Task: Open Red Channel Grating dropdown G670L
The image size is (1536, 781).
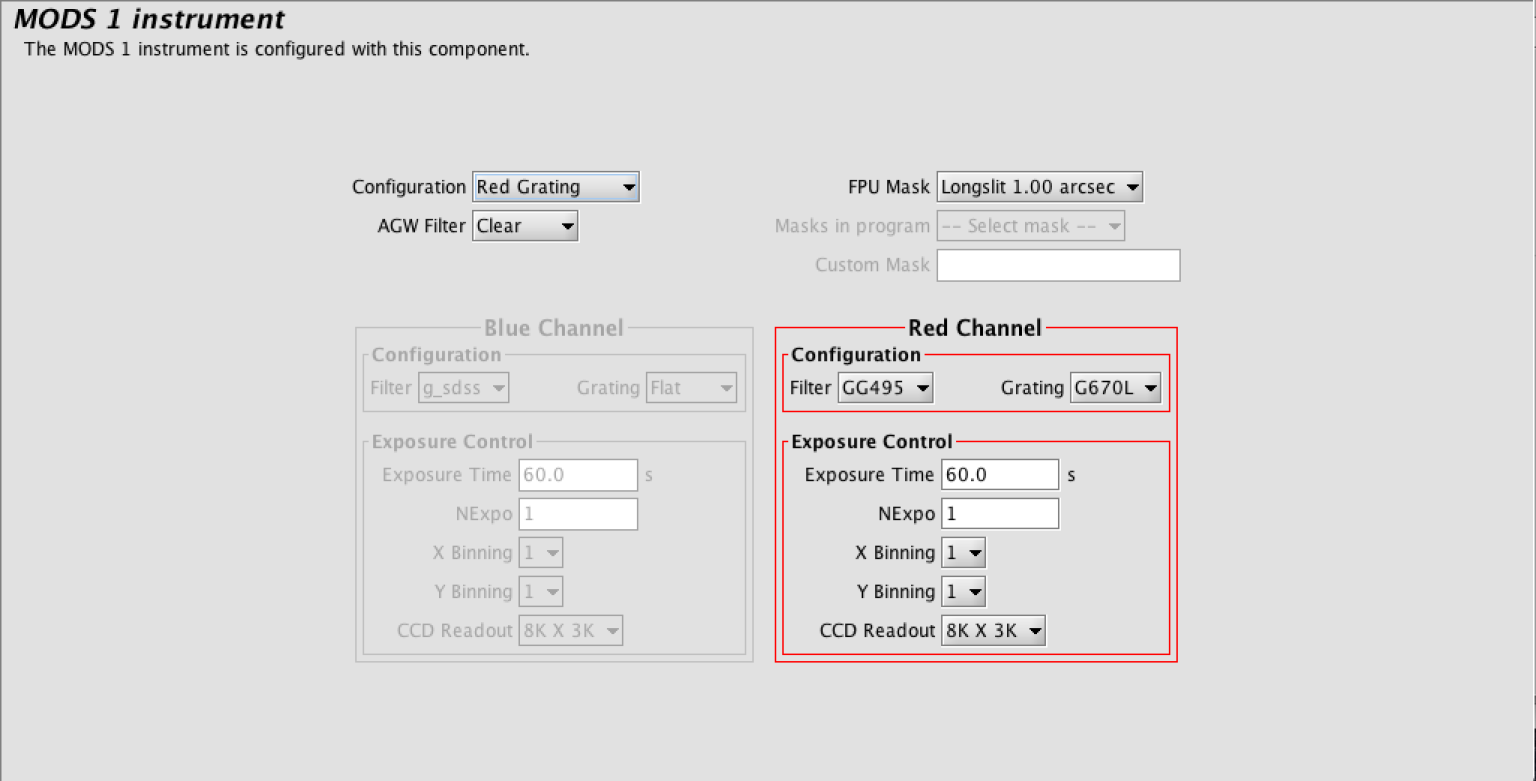Action: click(x=1115, y=388)
